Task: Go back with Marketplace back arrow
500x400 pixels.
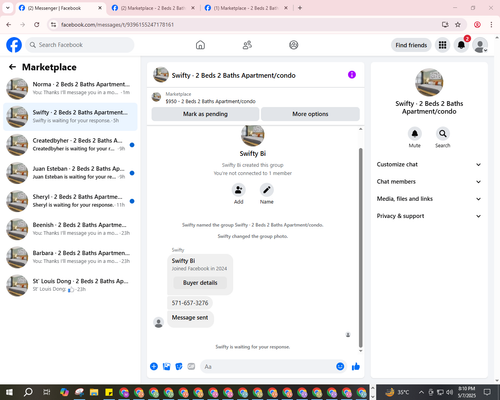Action: click(x=12, y=67)
